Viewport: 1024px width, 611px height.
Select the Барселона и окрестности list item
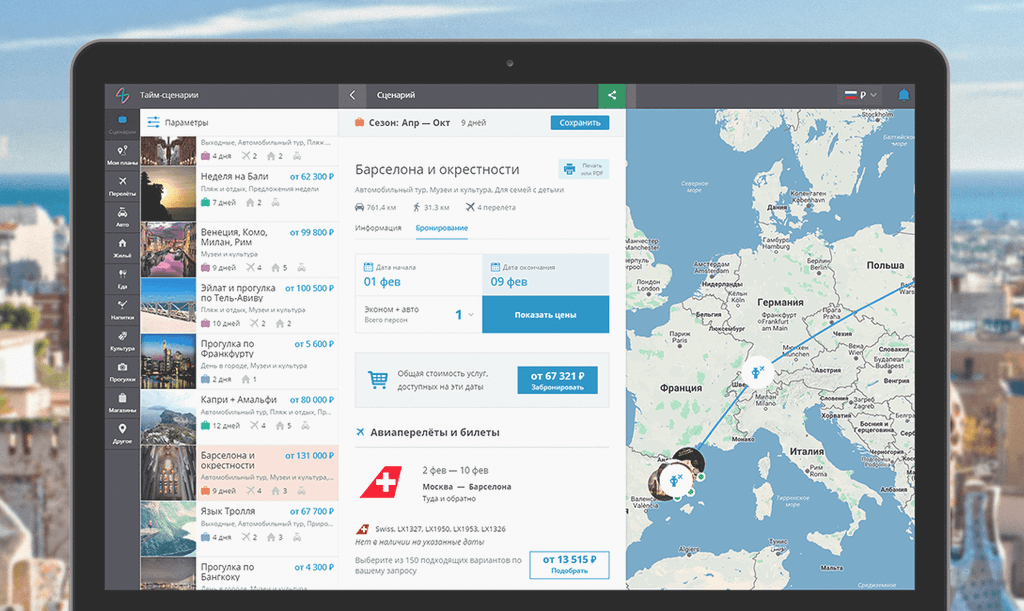coord(240,473)
